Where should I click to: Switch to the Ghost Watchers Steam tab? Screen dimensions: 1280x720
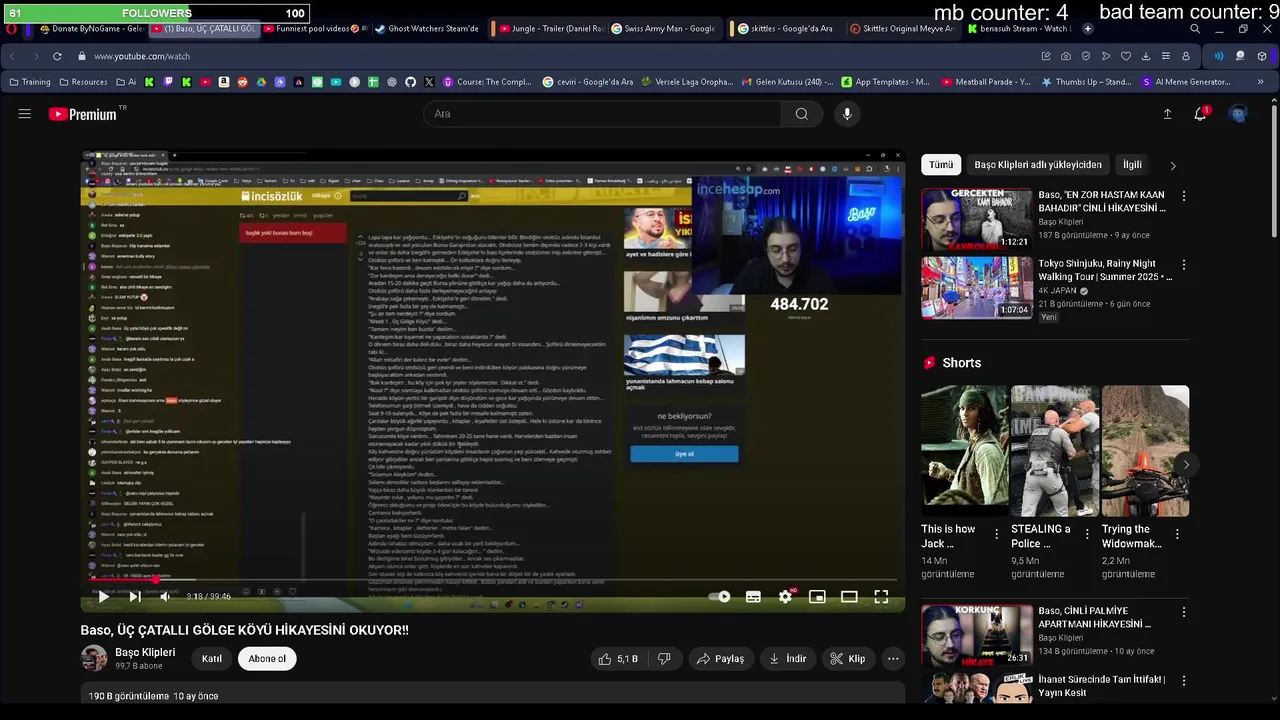tap(428, 29)
